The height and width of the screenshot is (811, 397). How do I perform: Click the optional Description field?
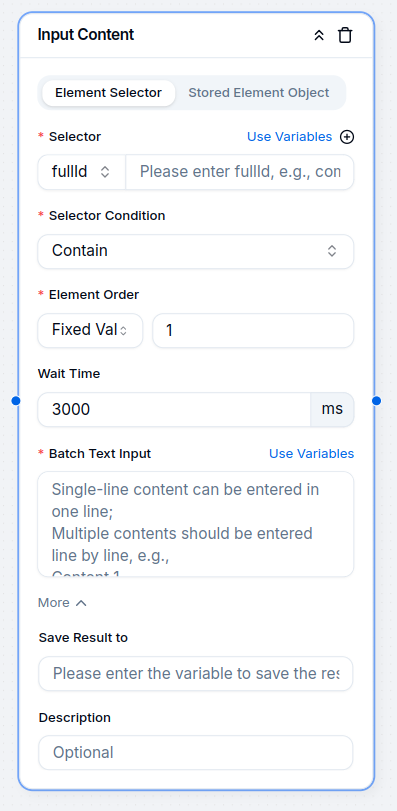pyautogui.click(x=196, y=753)
